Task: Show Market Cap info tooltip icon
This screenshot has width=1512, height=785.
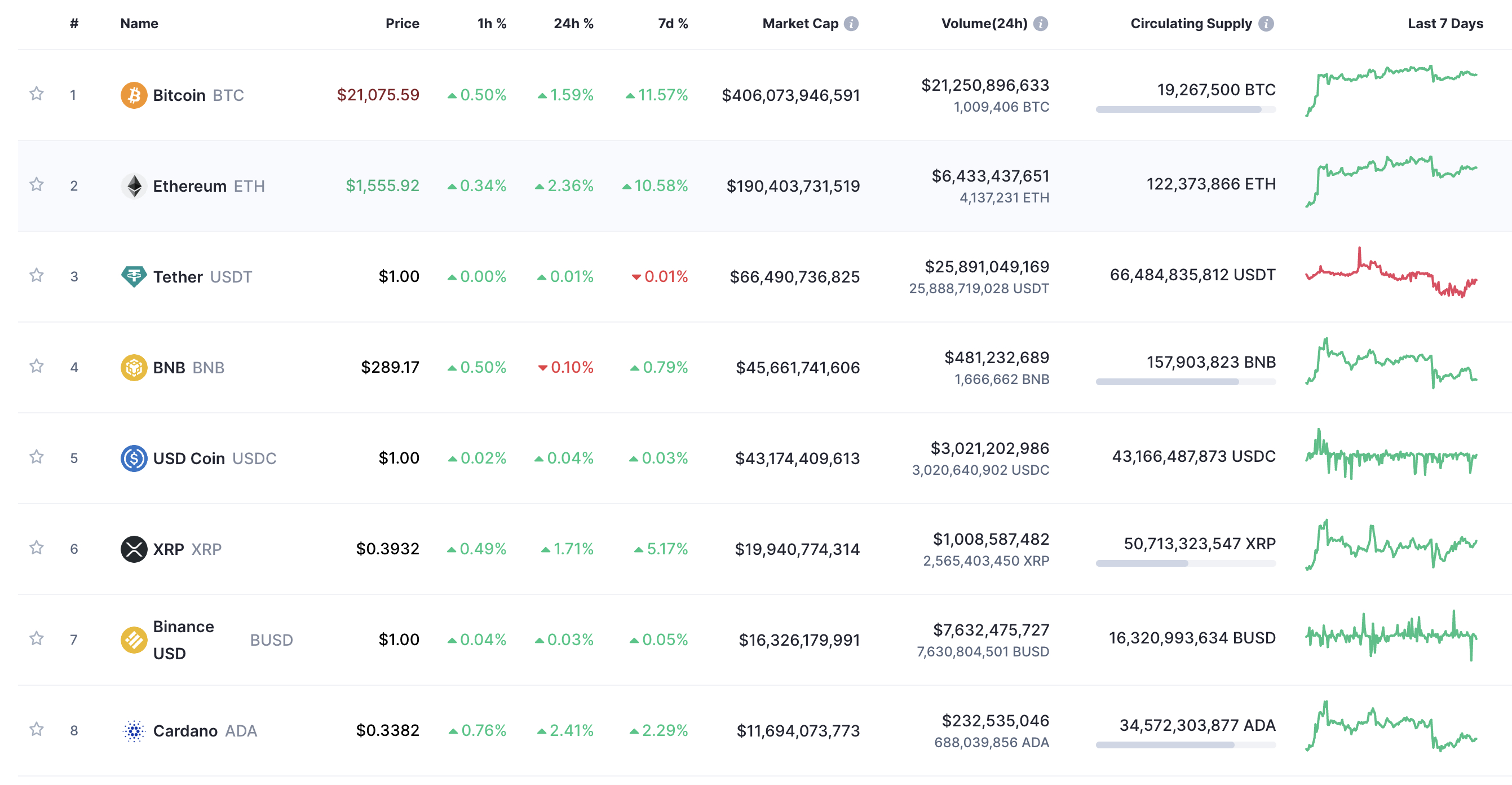Action: [x=851, y=24]
